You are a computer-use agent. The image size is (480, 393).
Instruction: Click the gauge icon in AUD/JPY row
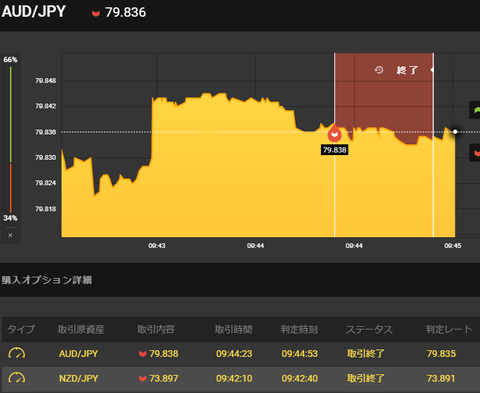pyautogui.click(x=17, y=353)
